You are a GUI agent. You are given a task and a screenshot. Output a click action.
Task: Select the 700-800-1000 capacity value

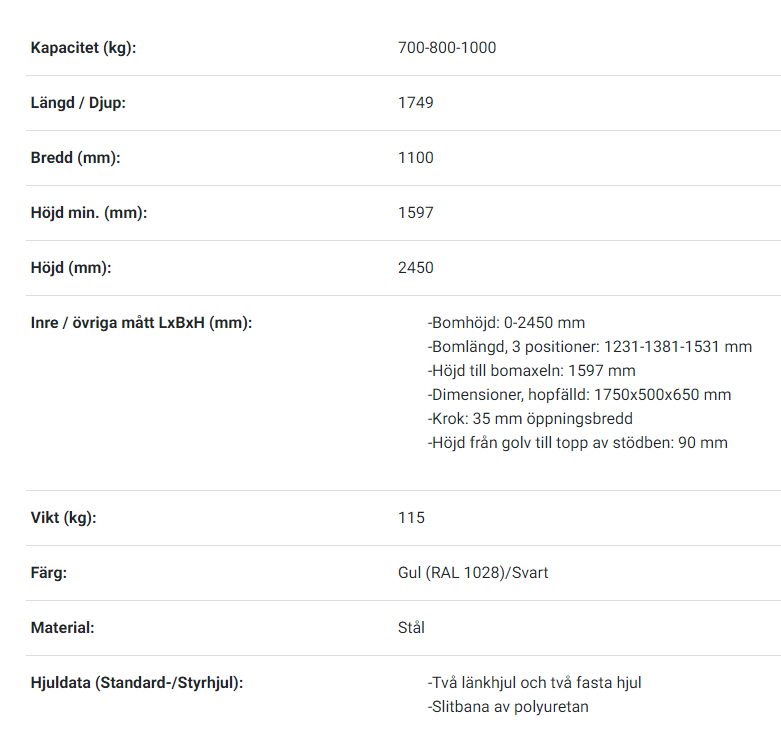447,48
